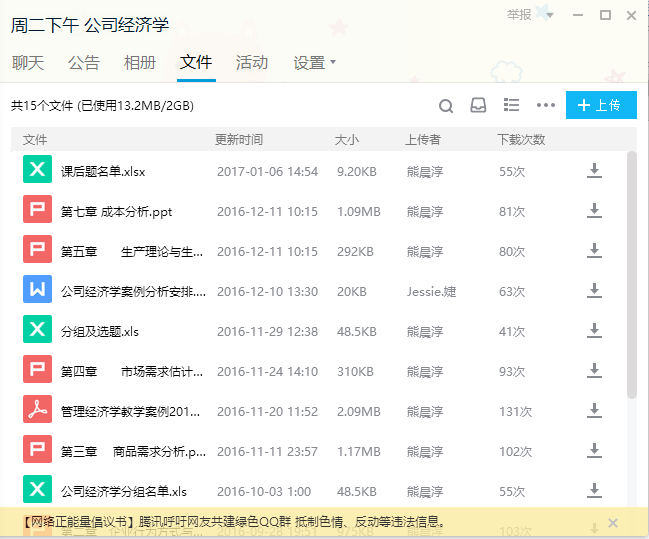Sort files by 更新时间 column header

tap(239, 140)
